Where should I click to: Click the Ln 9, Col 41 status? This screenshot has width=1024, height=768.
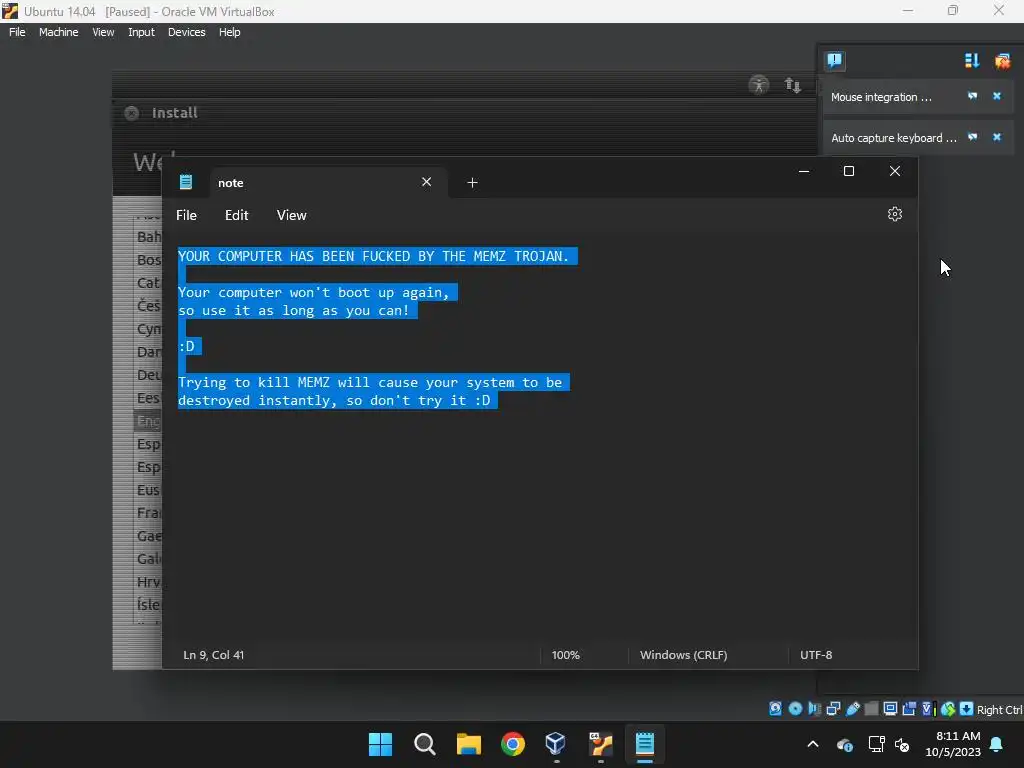[214, 655]
